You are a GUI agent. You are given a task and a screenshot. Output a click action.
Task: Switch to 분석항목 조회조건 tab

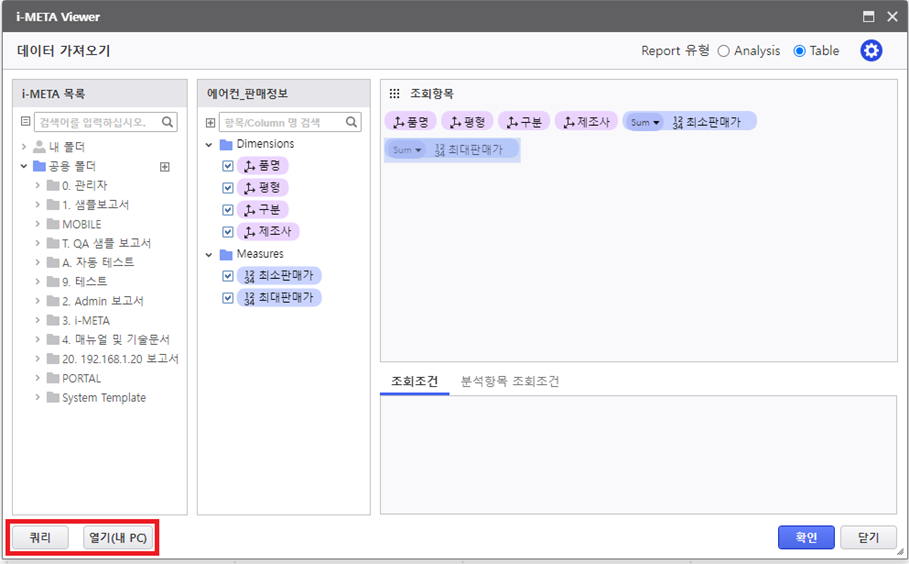pos(509,381)
